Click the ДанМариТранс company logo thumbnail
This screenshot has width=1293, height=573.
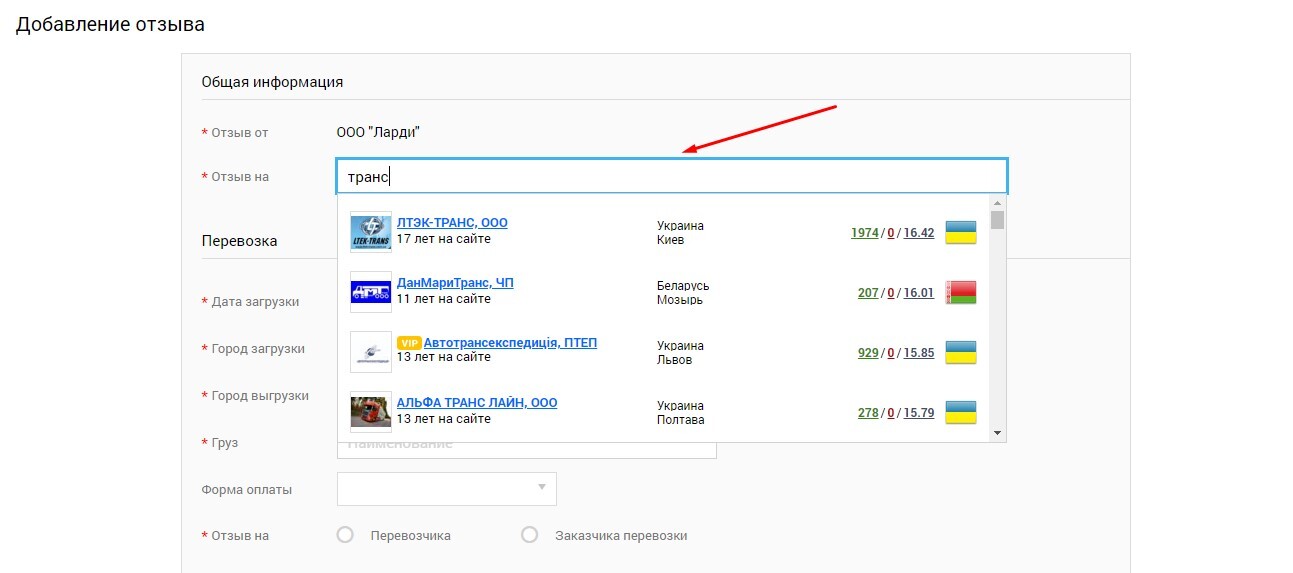coord(371,292)
